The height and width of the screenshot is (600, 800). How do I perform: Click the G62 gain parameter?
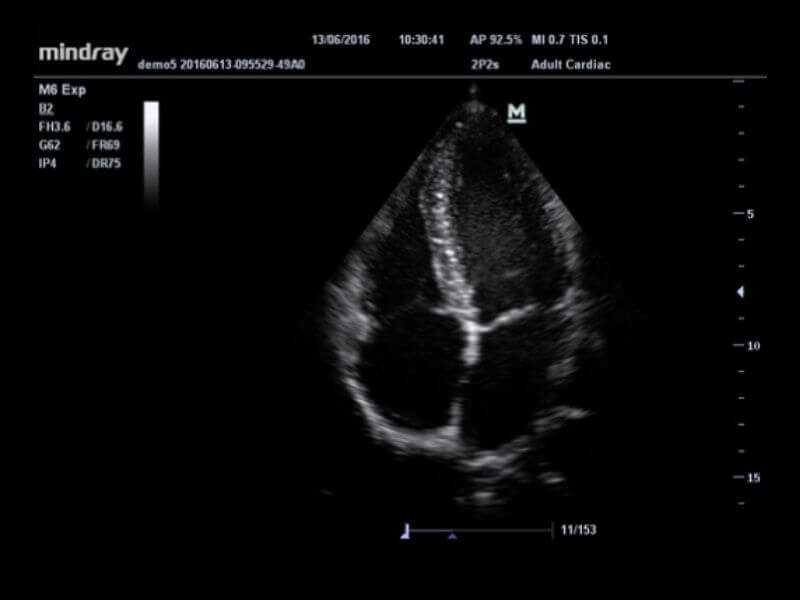[50, 145]
